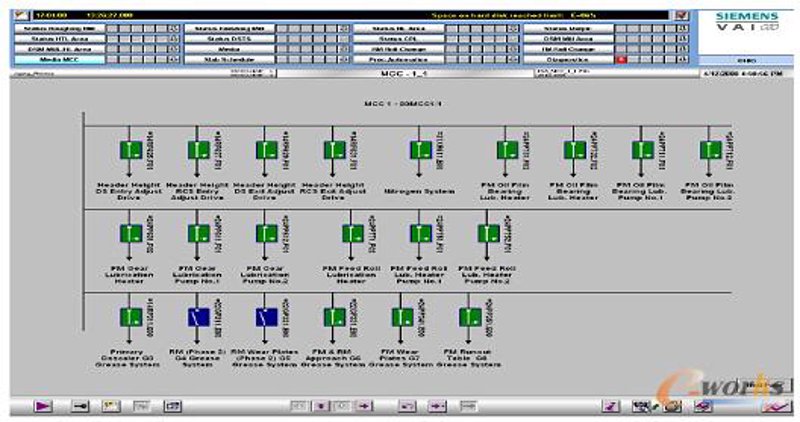This screenshot has height=422, width=800.
Task: Click the Status HTL Area button
Action: pos(59,39)
